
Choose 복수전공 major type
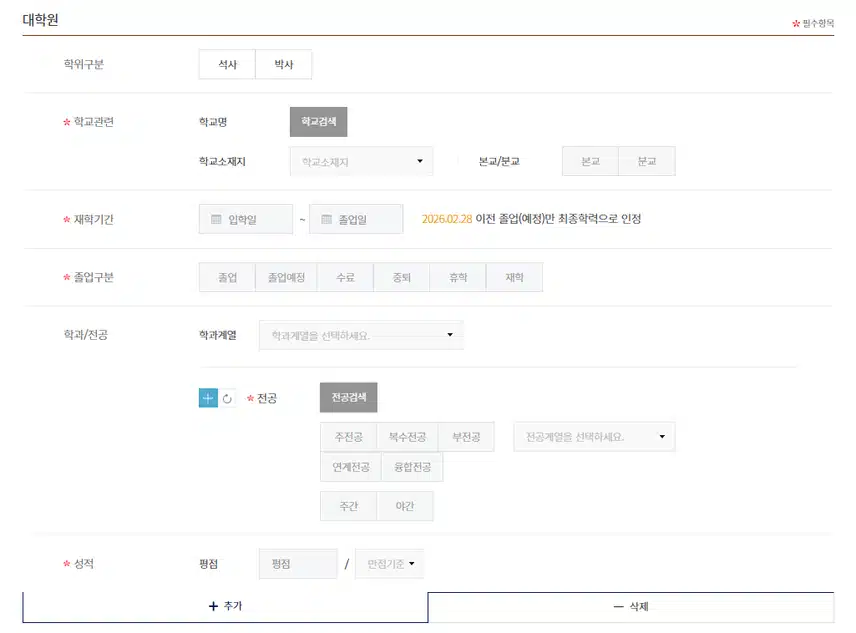[407, 437]
